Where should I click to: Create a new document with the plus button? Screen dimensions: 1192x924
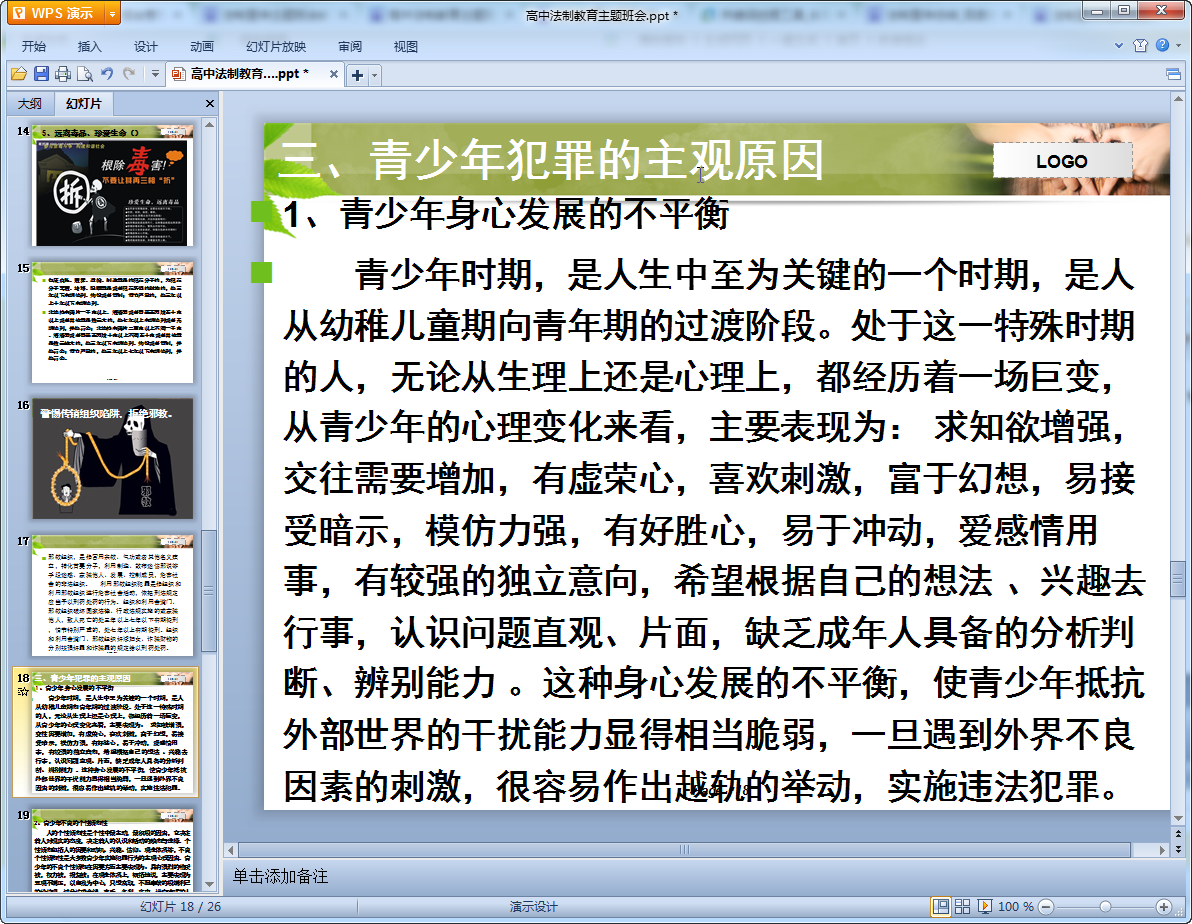point(357,75)
